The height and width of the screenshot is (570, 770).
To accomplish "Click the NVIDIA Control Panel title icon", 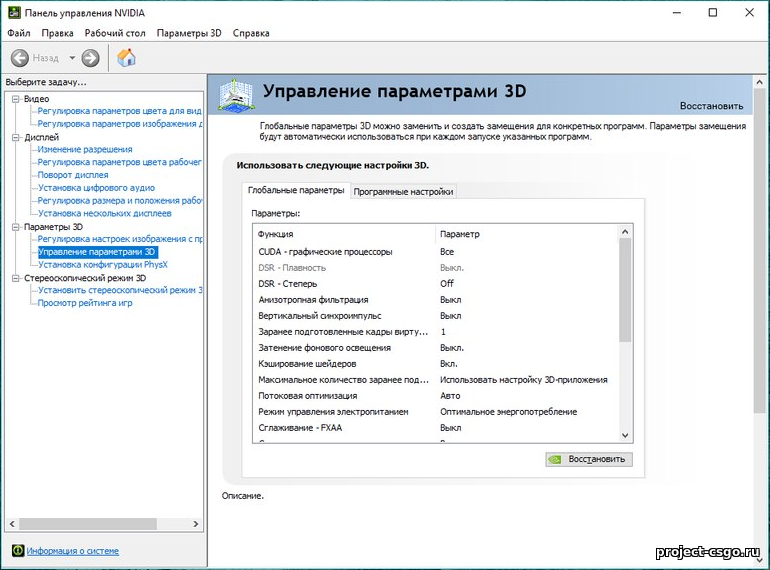I will click(14, 12).
